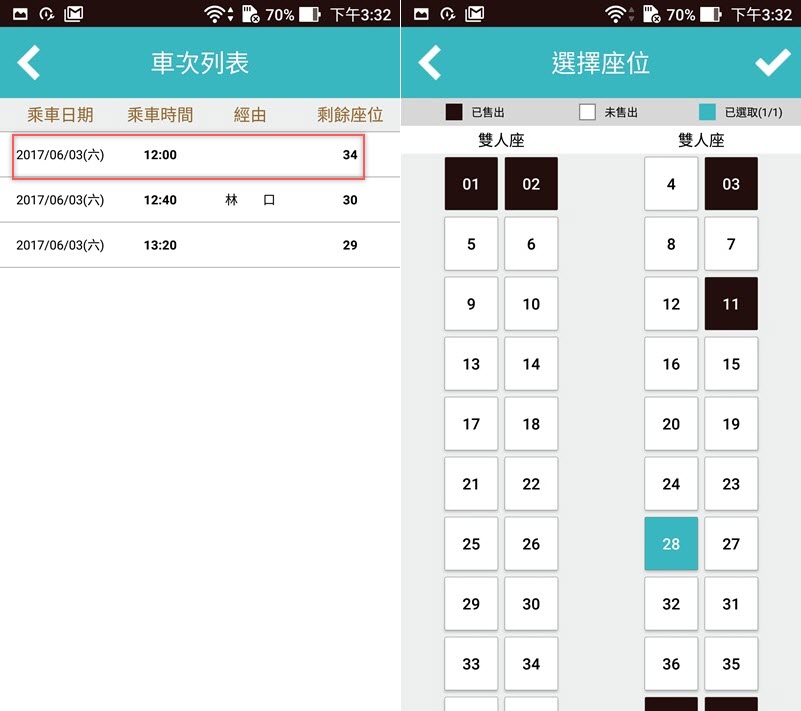Choose seat 23
This screenshot has height=711, width=801.
(x=731, y=484)
